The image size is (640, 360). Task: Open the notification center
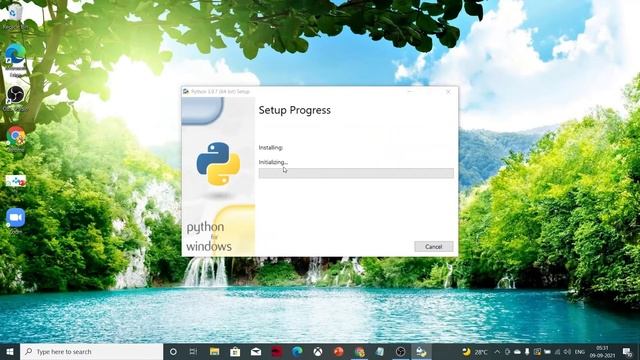[627, 351]
